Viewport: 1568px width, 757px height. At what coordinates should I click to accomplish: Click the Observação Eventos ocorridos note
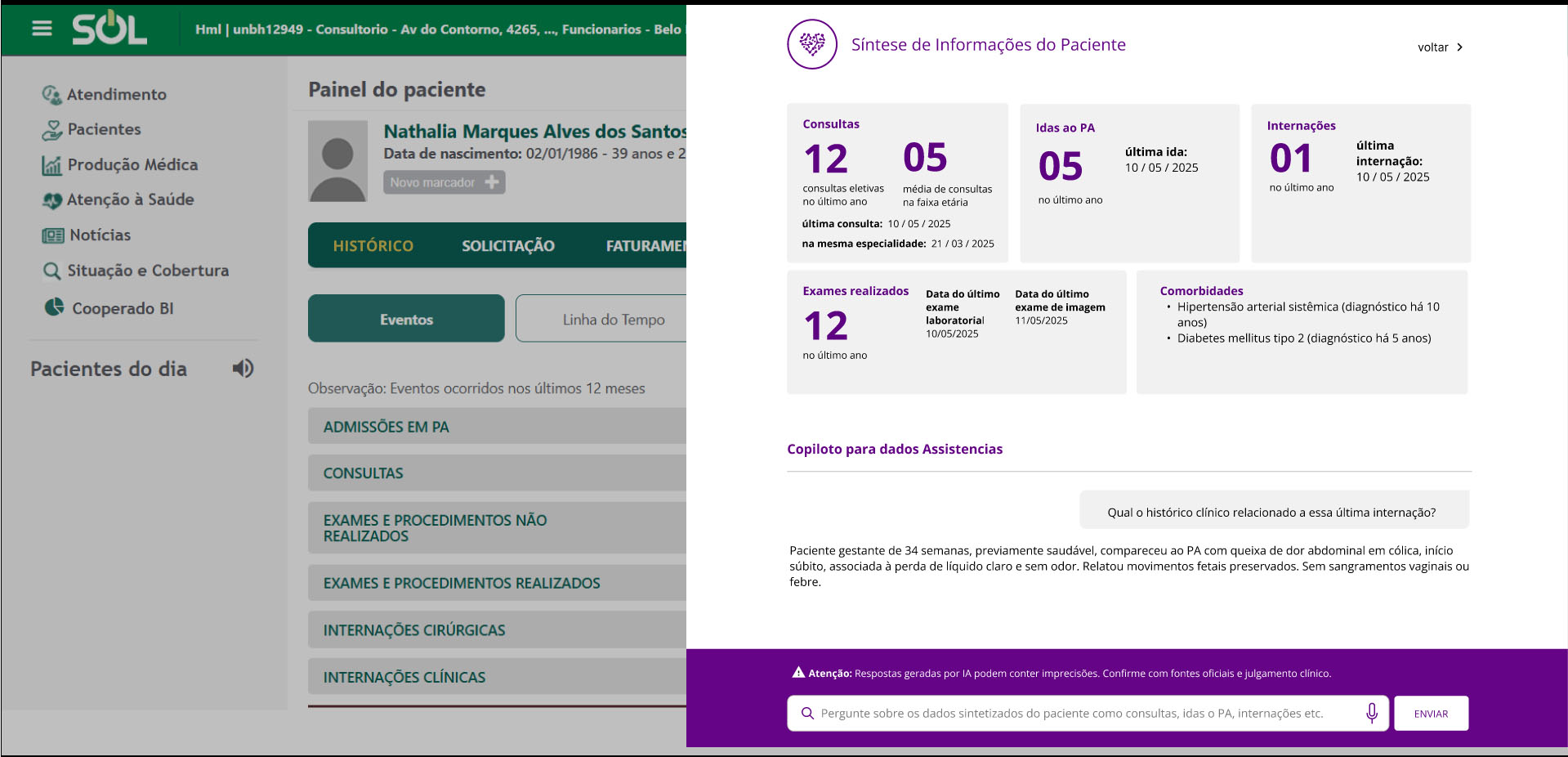tap(476, 388)
